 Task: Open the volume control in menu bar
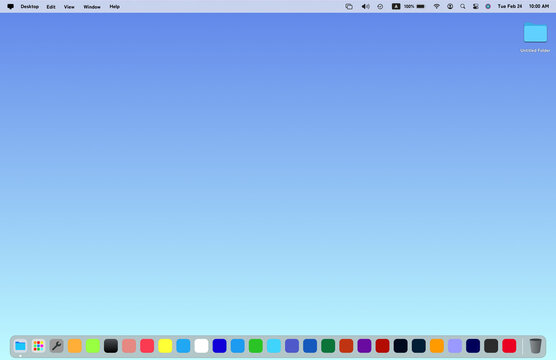[365, 6]
